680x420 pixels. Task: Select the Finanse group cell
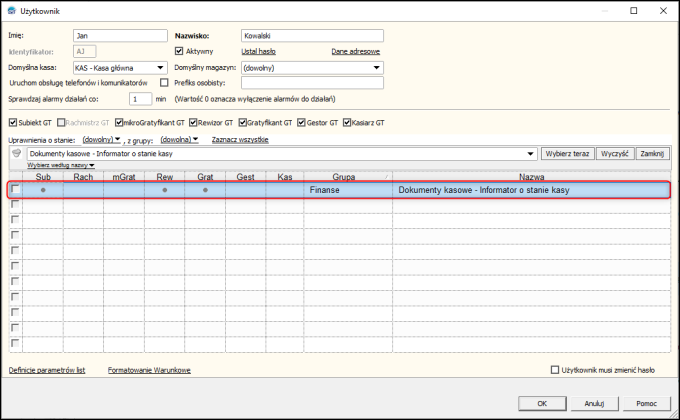coord(348,190)
